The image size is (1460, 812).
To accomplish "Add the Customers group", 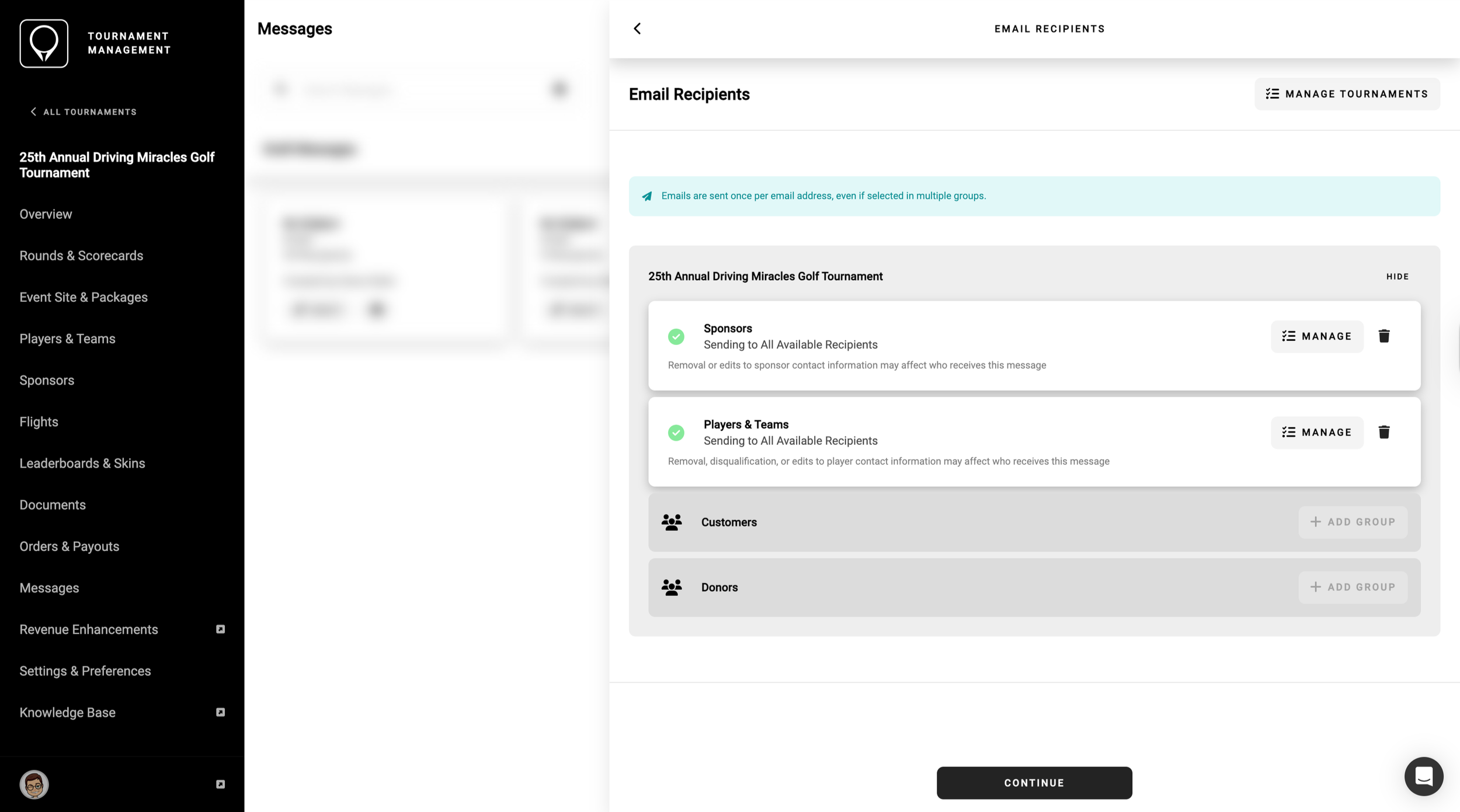I will click(x=1353, y=522).
